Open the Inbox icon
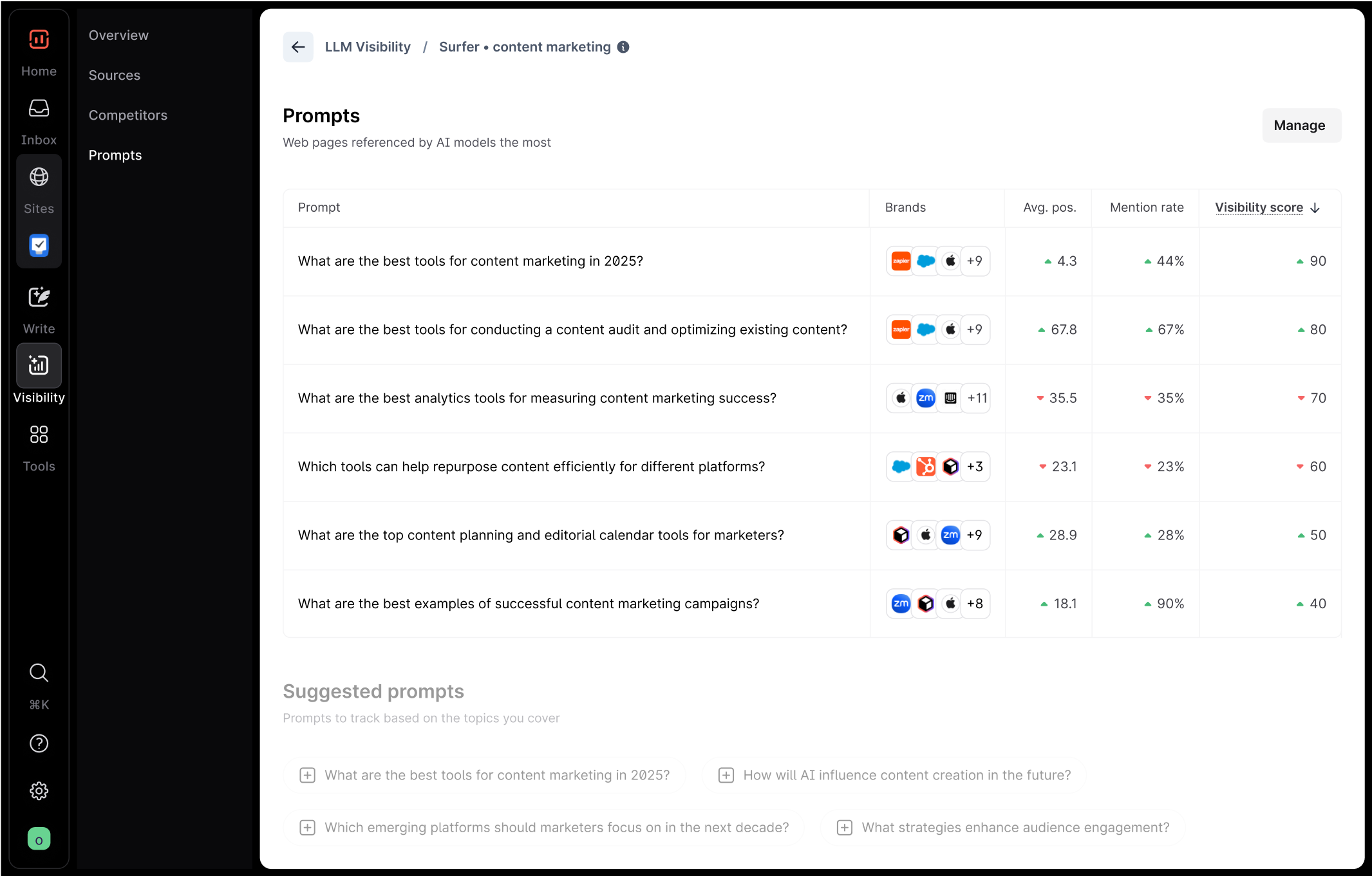This screenshot has width=1372, height=876. point(39,108)
